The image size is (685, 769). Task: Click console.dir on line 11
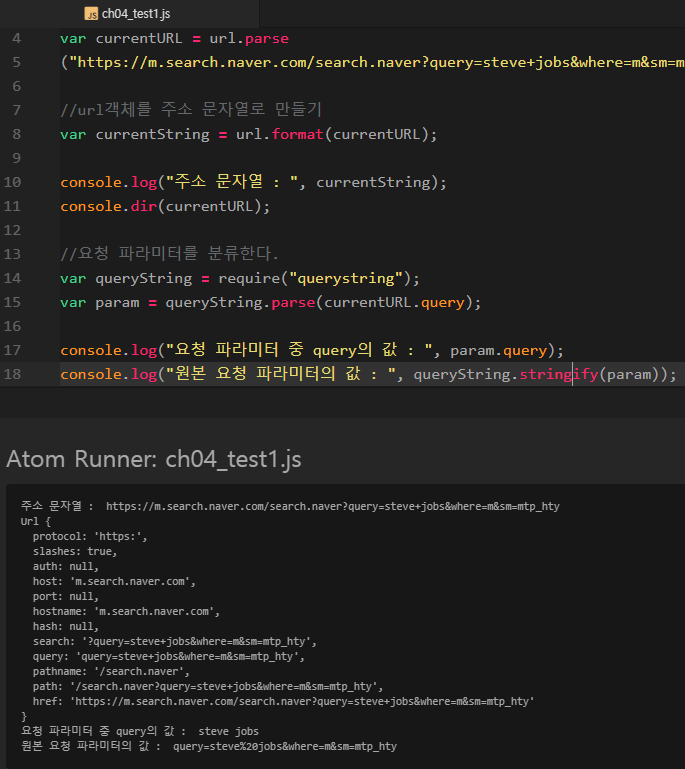[108, 206]
